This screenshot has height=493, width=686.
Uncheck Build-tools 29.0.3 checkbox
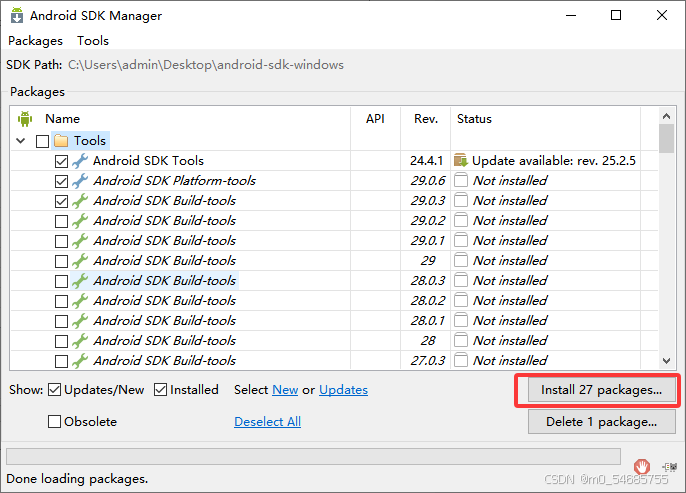click(61, 202)
